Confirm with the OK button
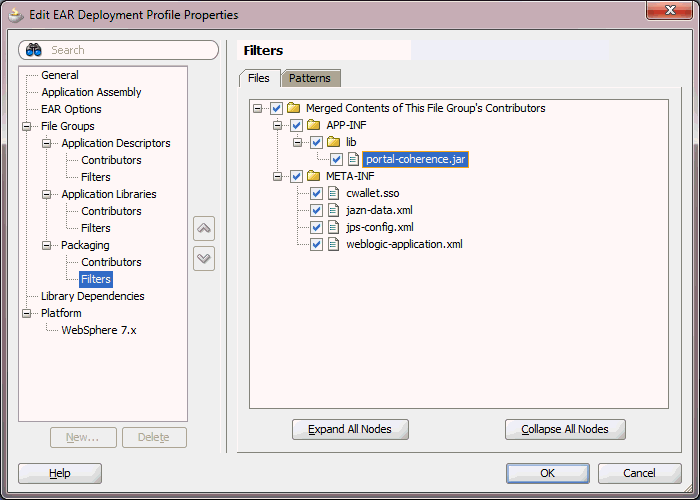This screenshot has width=700, height=500. coord(547,473)
